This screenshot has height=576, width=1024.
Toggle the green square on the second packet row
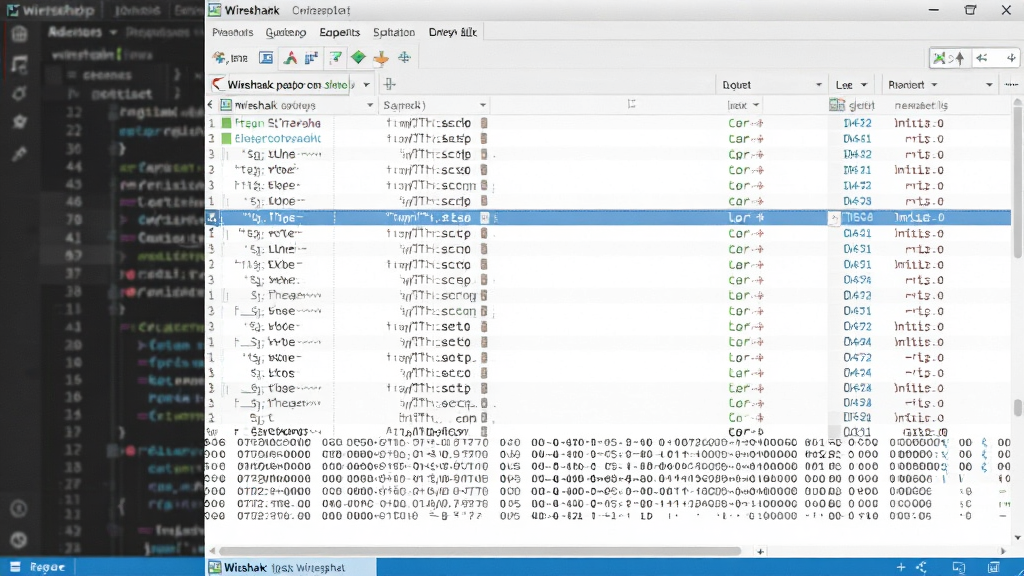coord(226,138)
